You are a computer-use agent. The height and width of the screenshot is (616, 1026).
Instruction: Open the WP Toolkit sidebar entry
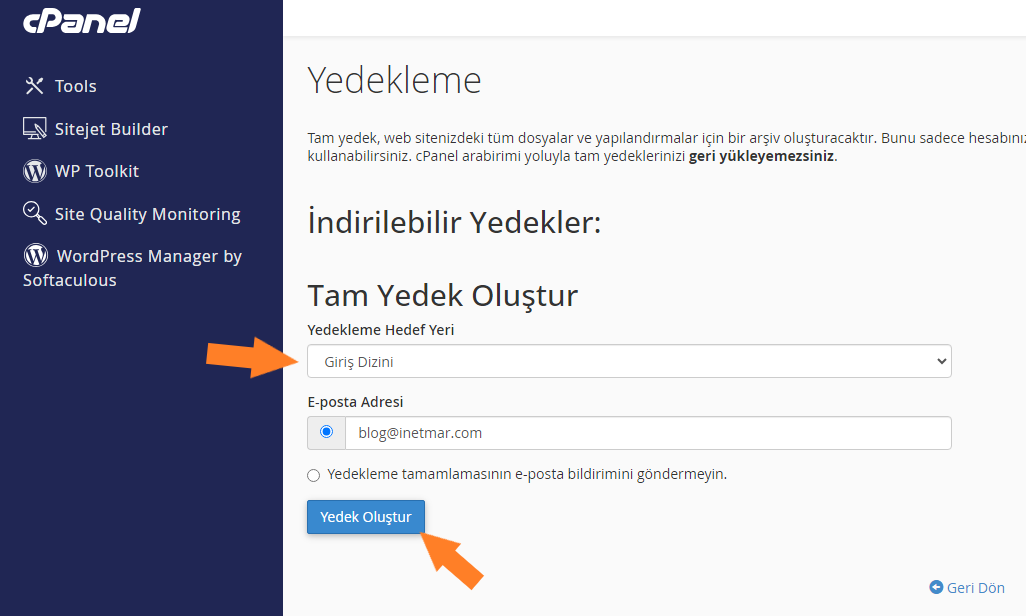point(95,170)
